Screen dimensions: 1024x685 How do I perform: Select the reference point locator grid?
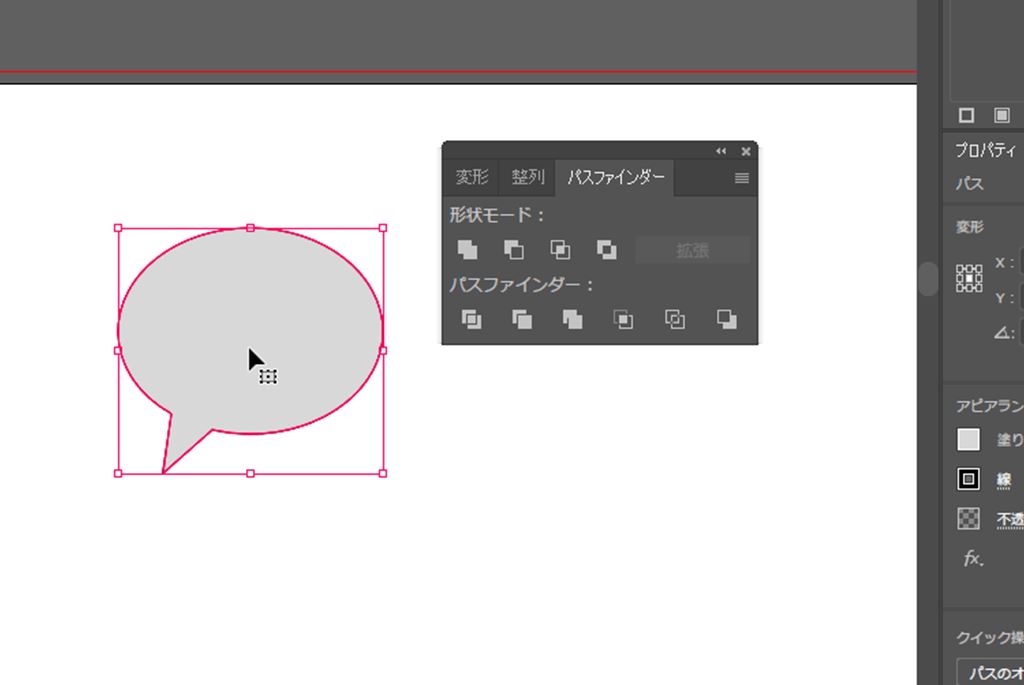coord(969,278)
